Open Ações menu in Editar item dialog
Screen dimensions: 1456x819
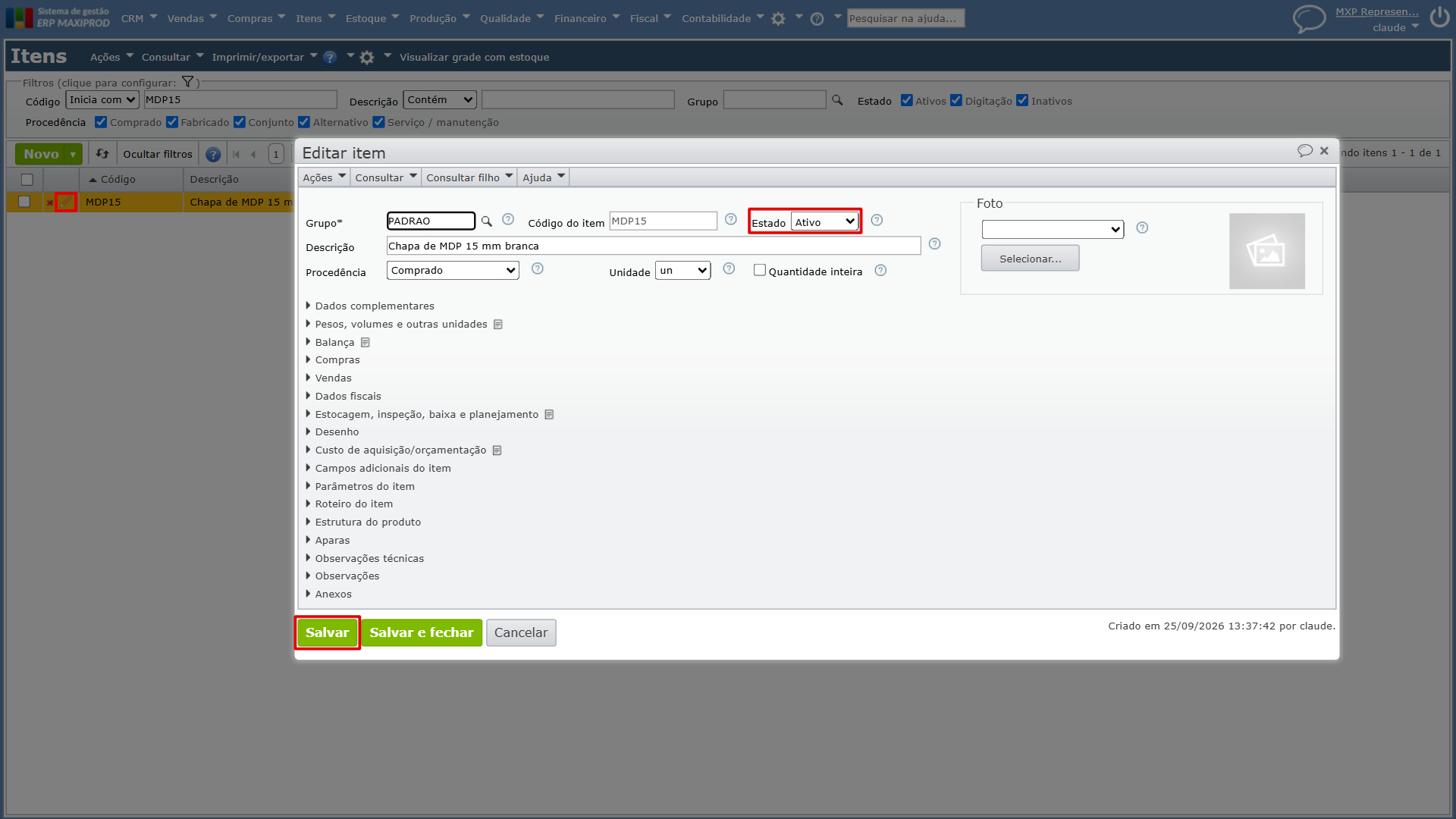(324, 177)
